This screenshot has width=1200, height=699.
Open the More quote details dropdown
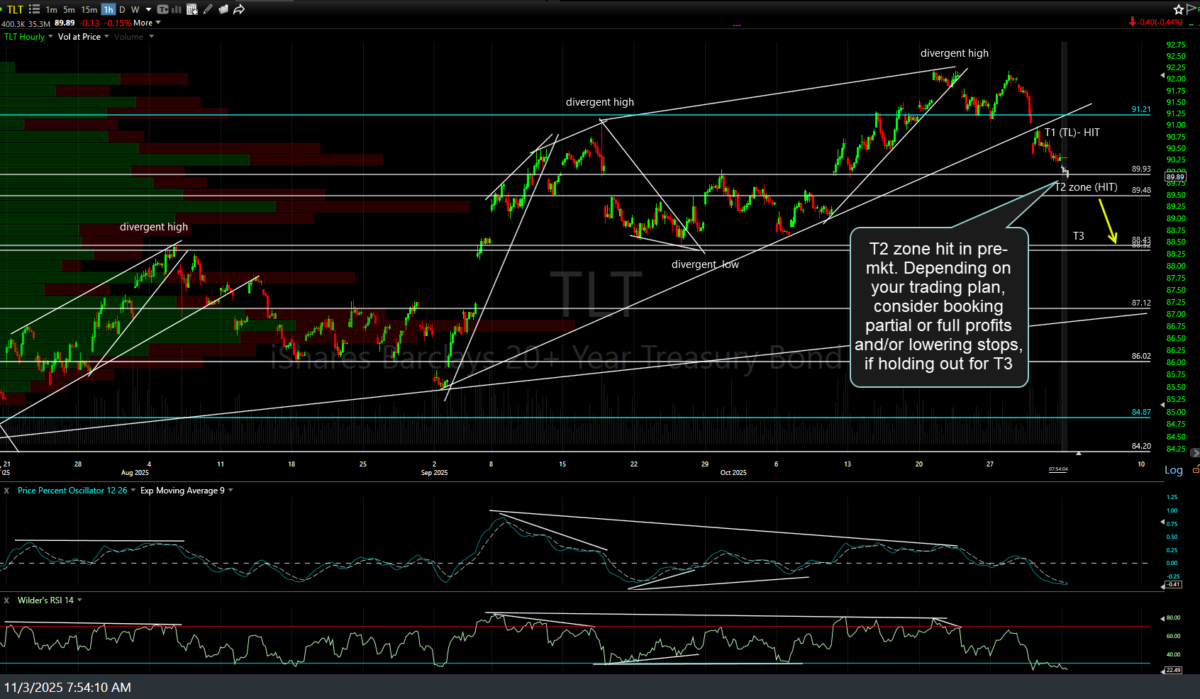pos(144,22)
